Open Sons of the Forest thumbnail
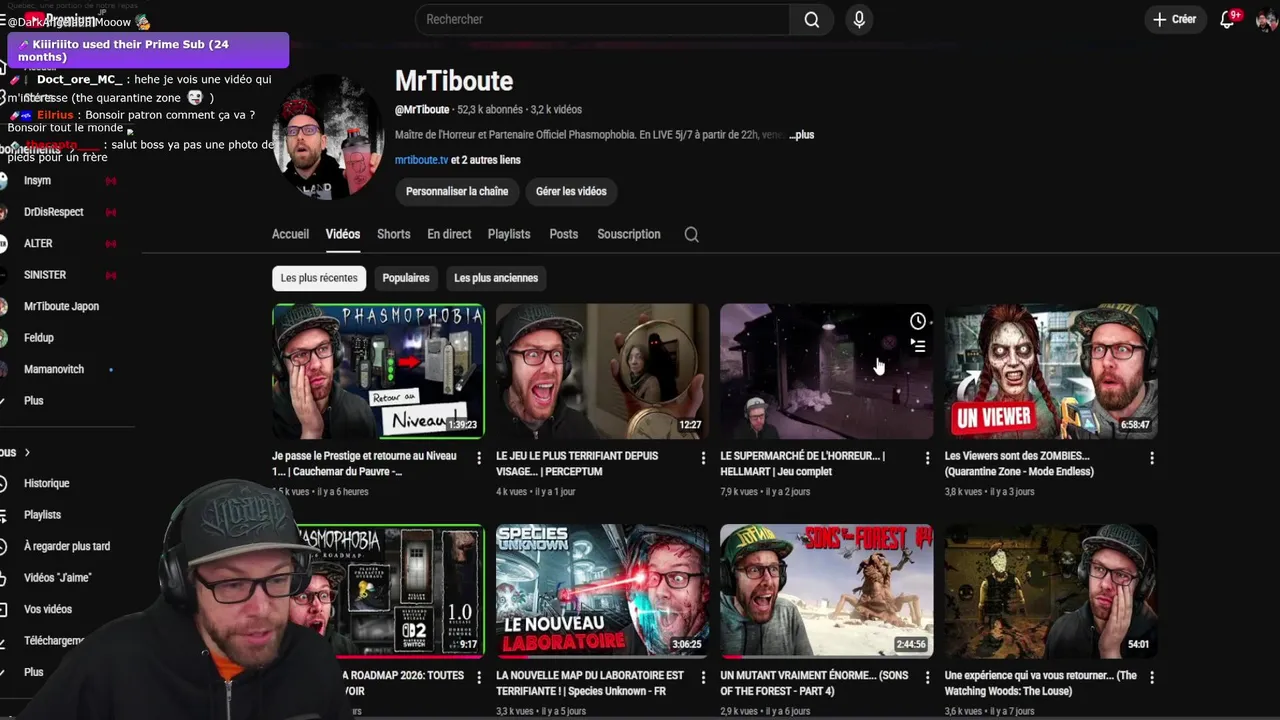Viewport: 1280px width, 720px height. (x=826, y=591)
